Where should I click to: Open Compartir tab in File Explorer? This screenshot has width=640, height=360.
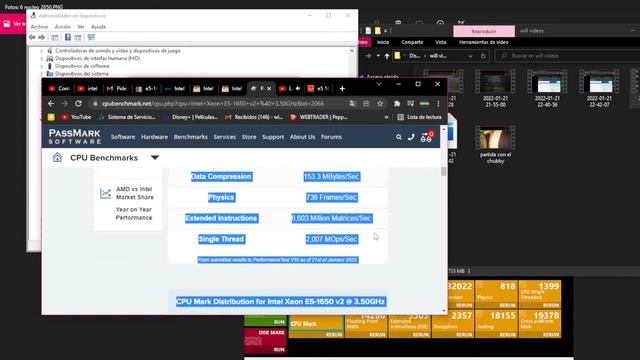coord(412,42)
